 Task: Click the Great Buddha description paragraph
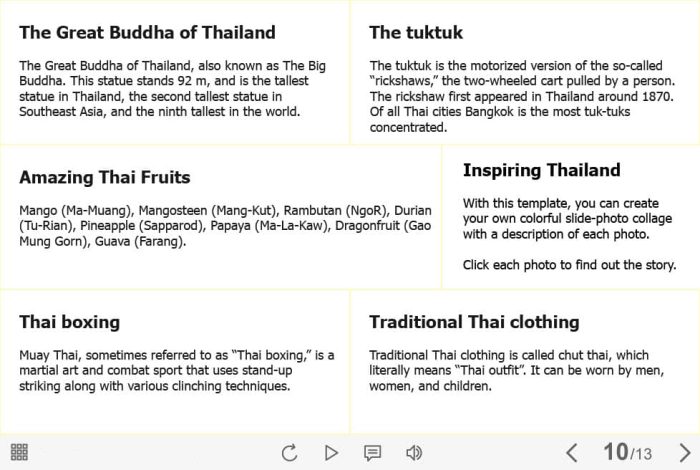[172, 88]
